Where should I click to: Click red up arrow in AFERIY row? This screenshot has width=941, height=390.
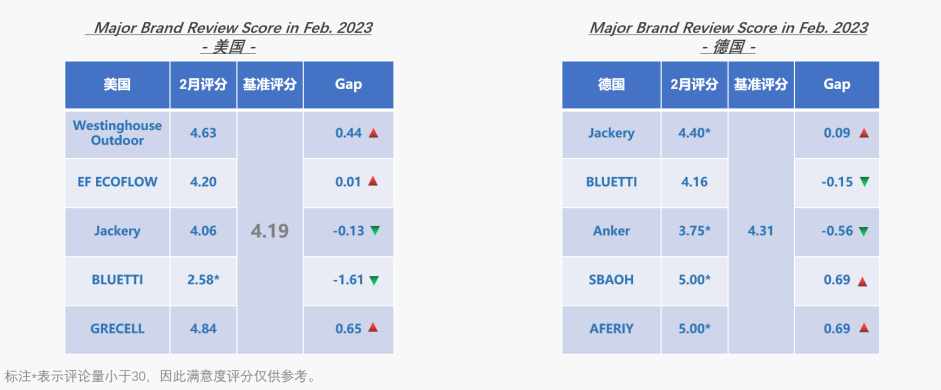point(864,328)
